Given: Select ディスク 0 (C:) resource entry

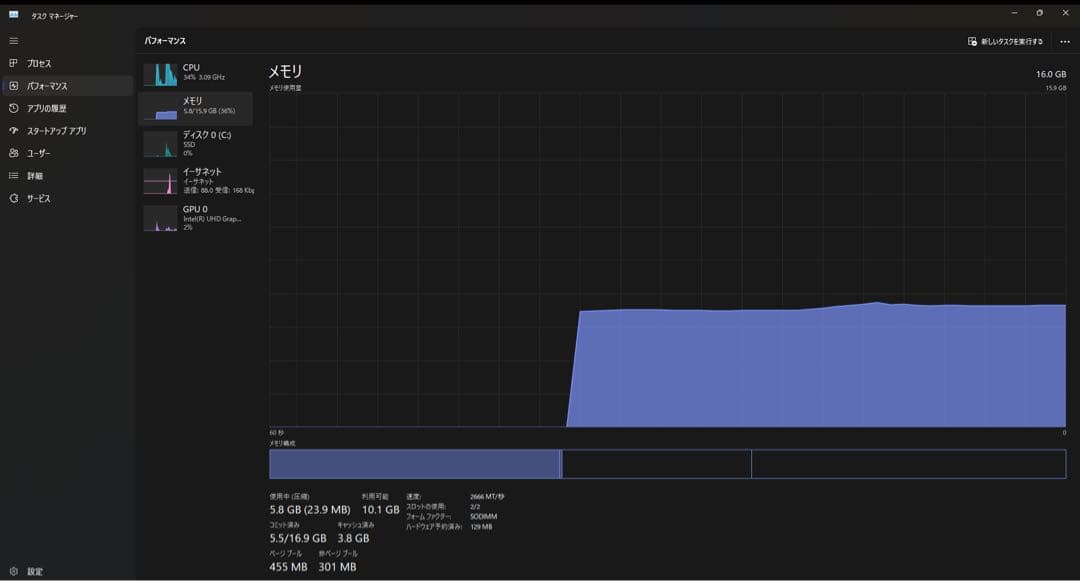Looking at the screenshot, I should click(x=196, y=143).
